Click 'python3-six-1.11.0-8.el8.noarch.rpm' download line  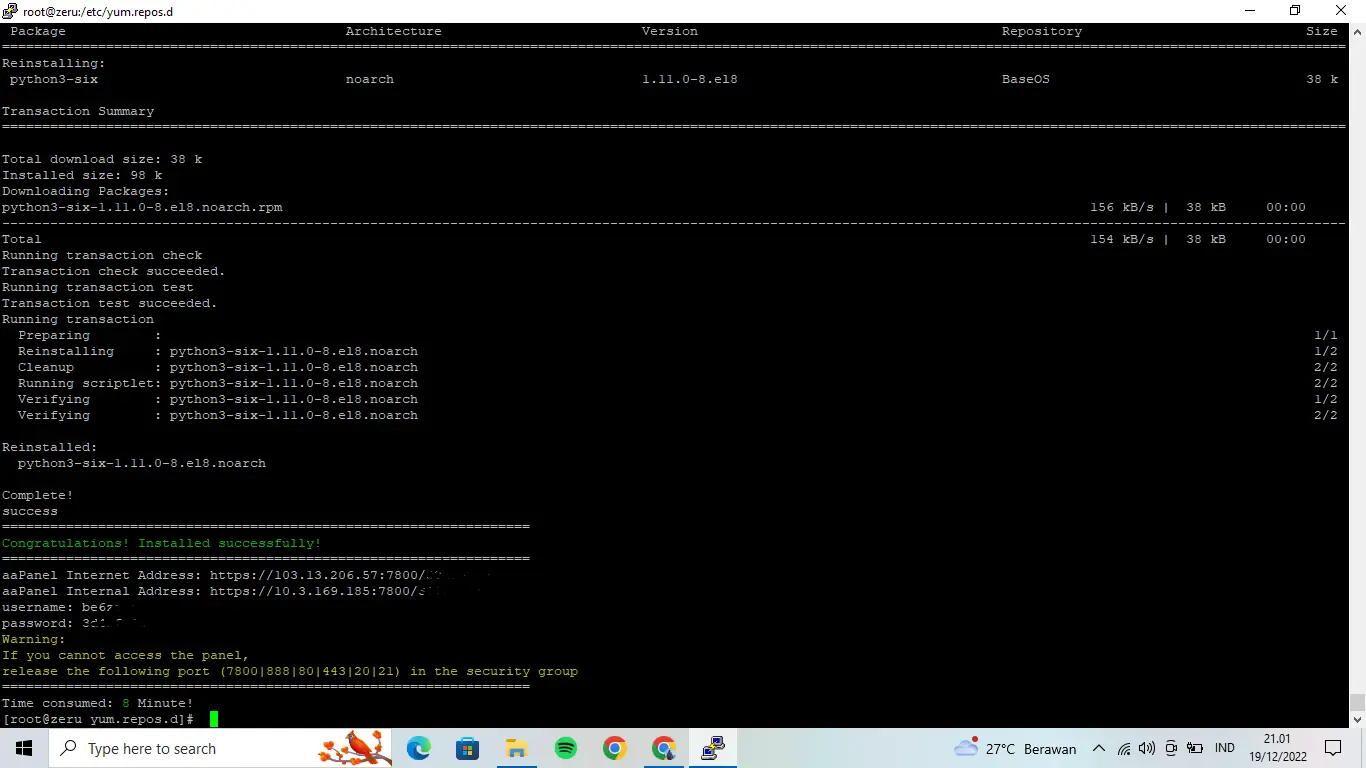point(142,207)
